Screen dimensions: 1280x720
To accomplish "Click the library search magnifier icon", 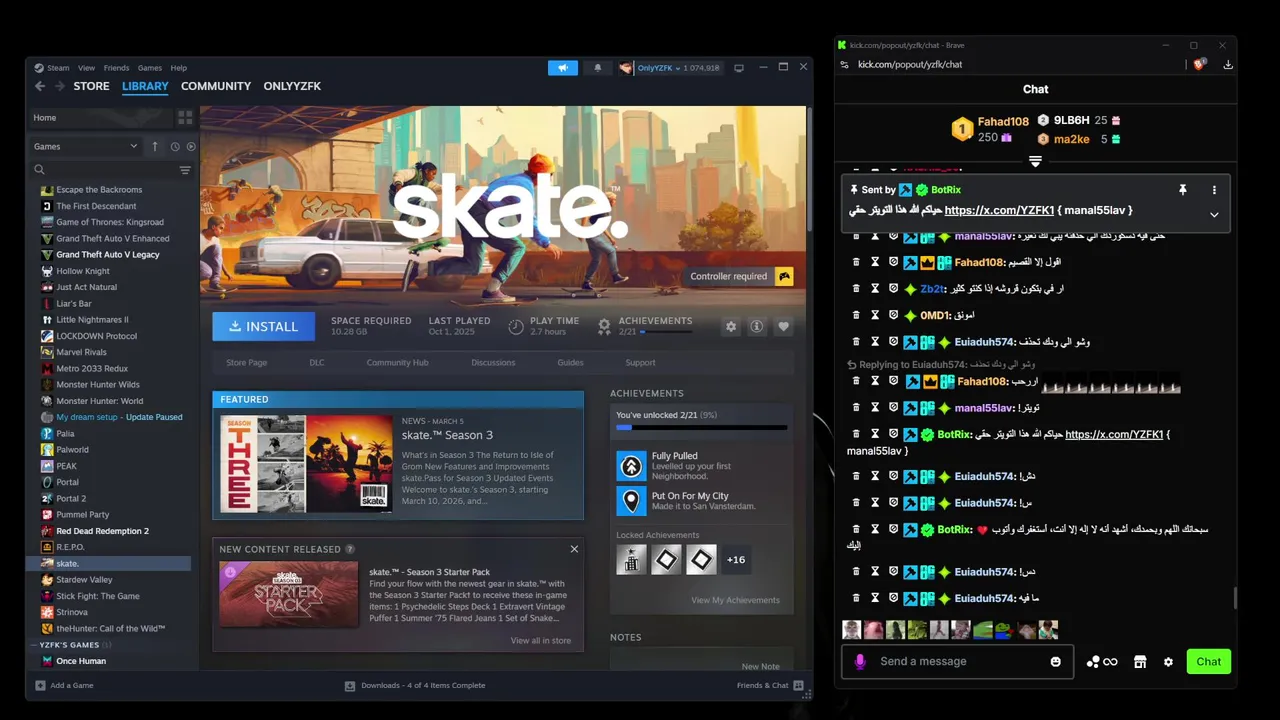I will (x=40, y=170).
